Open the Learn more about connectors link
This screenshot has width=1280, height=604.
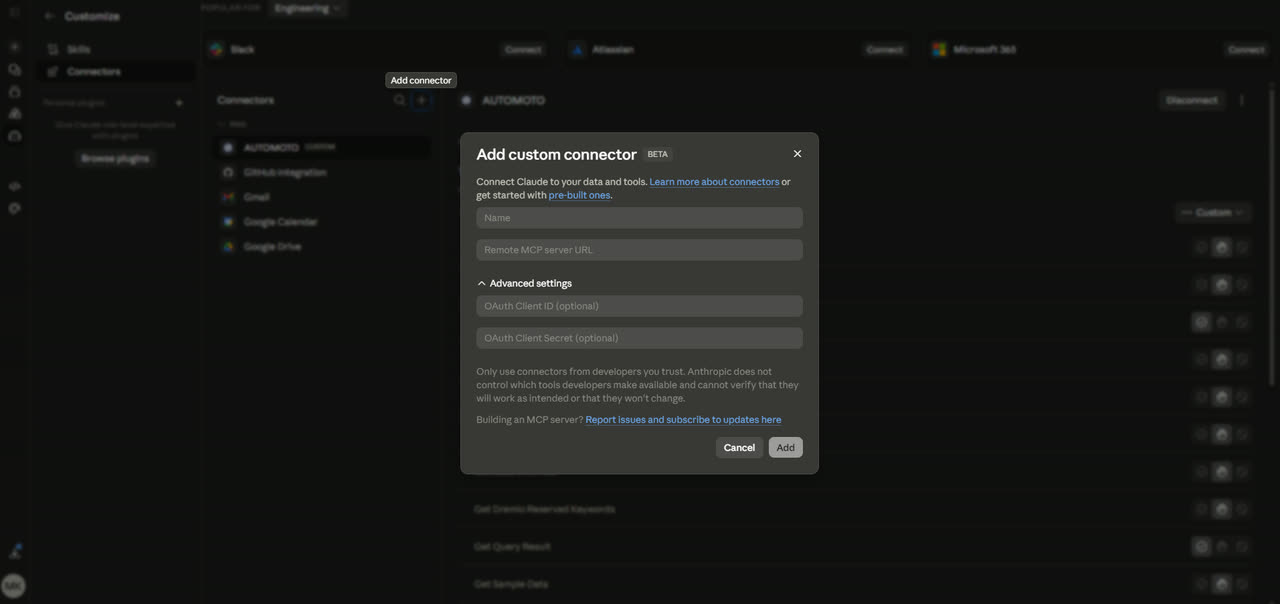[x=714, y=182]
